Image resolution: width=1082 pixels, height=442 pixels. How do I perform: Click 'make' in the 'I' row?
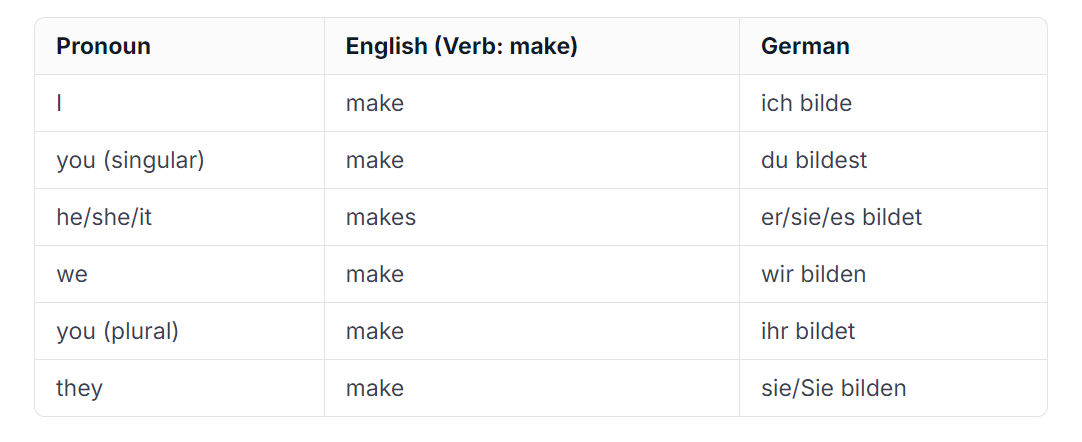click(x=375, y=103)
